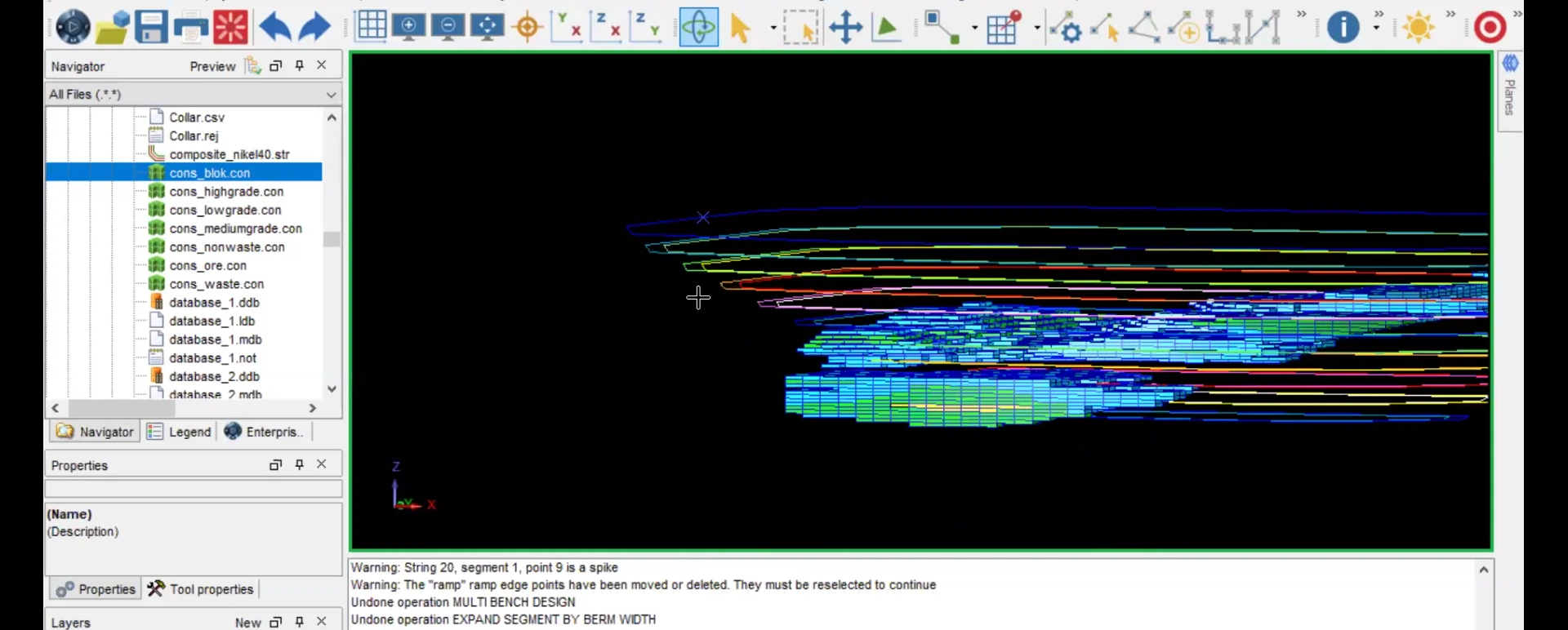
Task: Click the Redo arrow icon
Action: 314,27
